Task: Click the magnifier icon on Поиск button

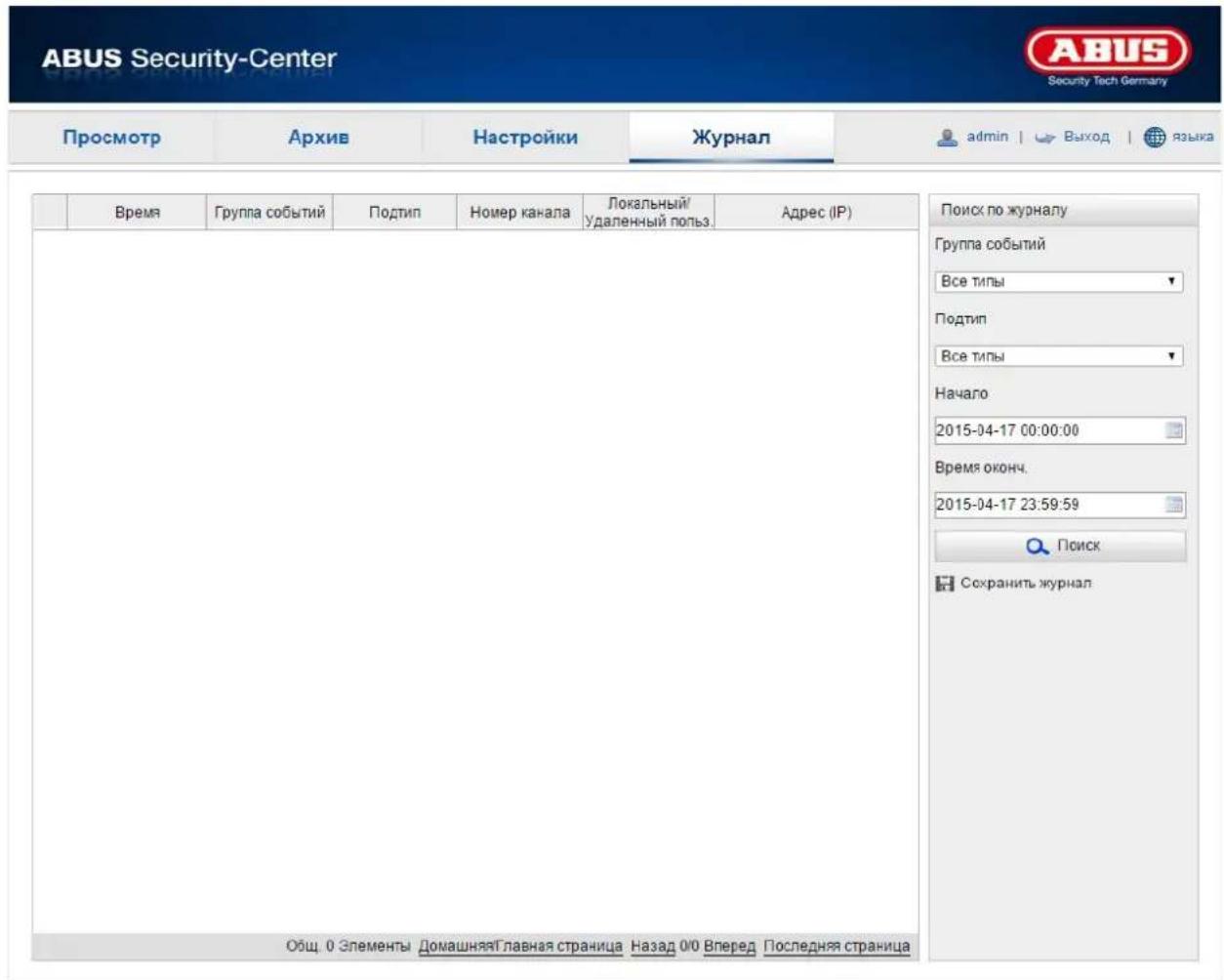Action: point(1038,547)
